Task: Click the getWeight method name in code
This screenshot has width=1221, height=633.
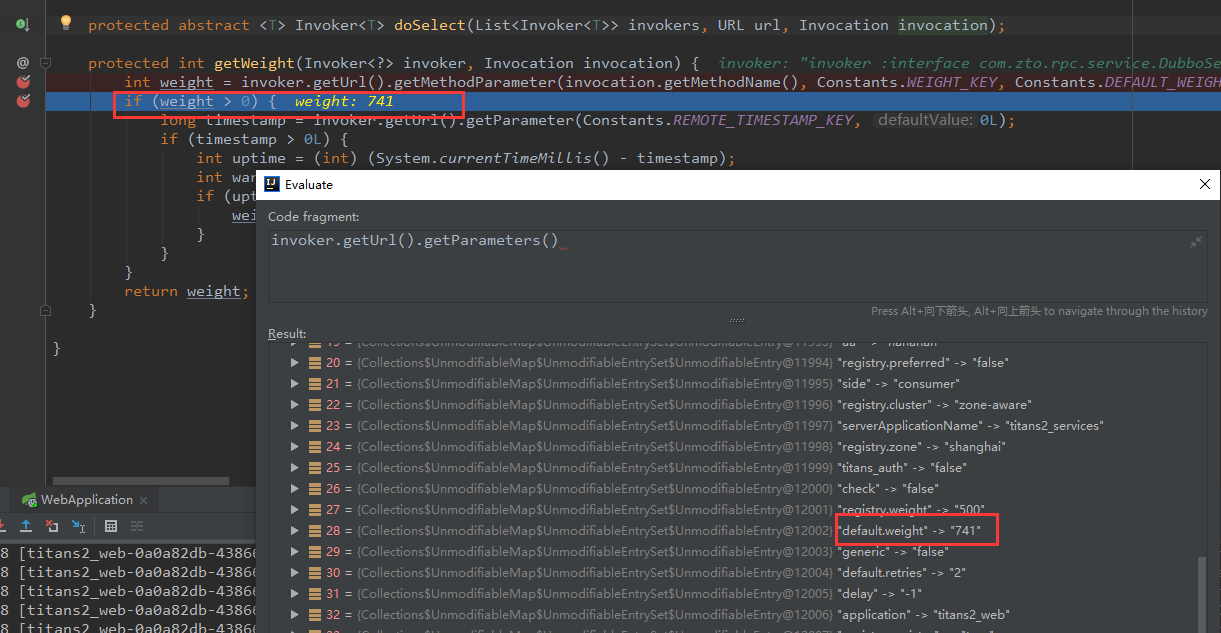Action: pos(255,63)
